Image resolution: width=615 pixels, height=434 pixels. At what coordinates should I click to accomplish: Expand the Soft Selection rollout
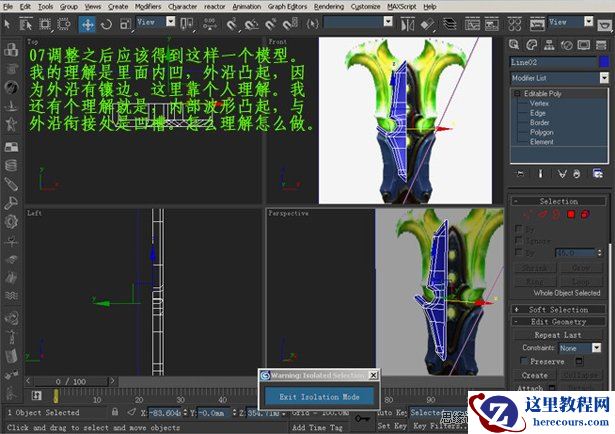tap(559, 309)
